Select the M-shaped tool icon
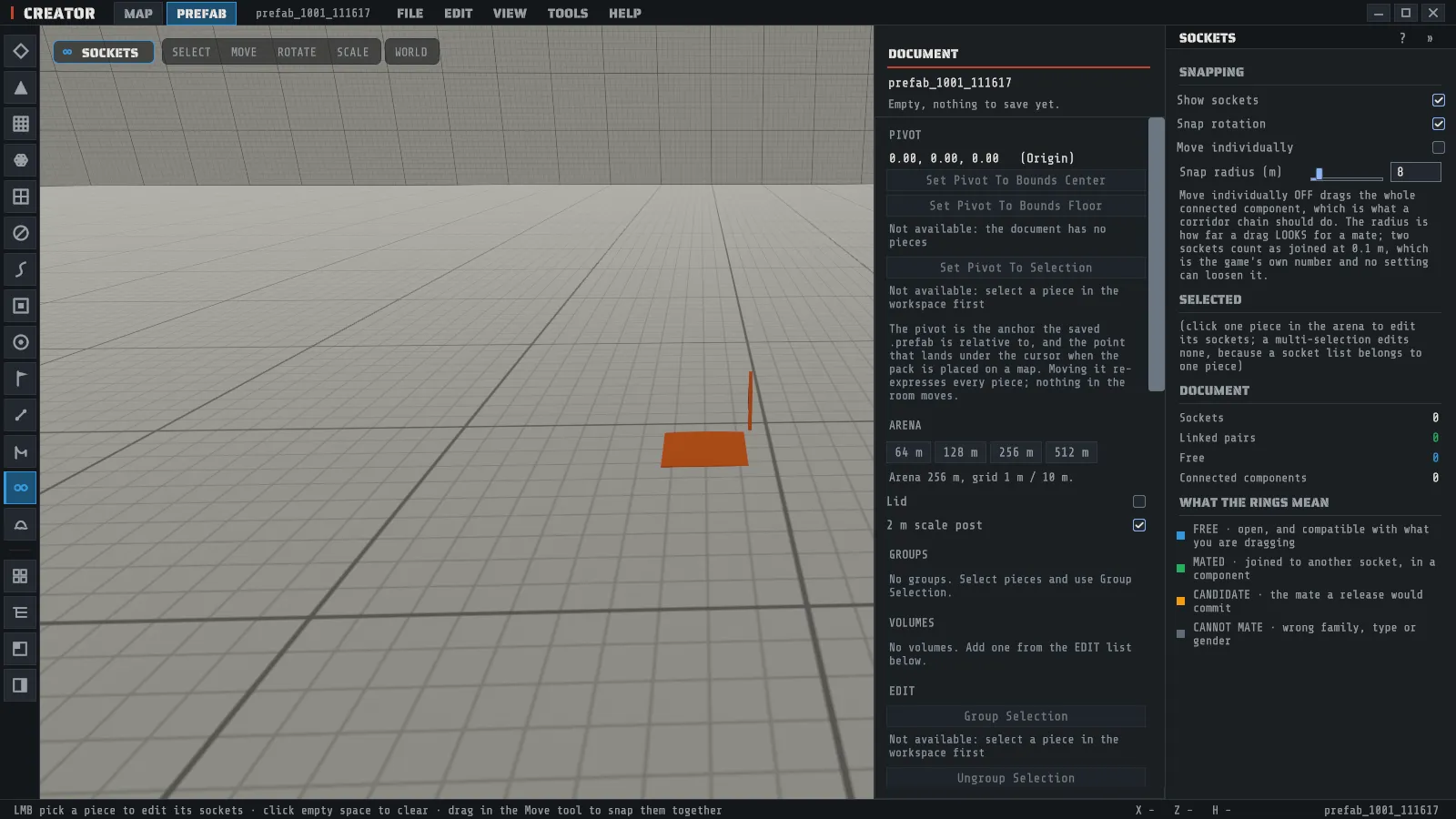1456x819 pixels. [20, 451]
